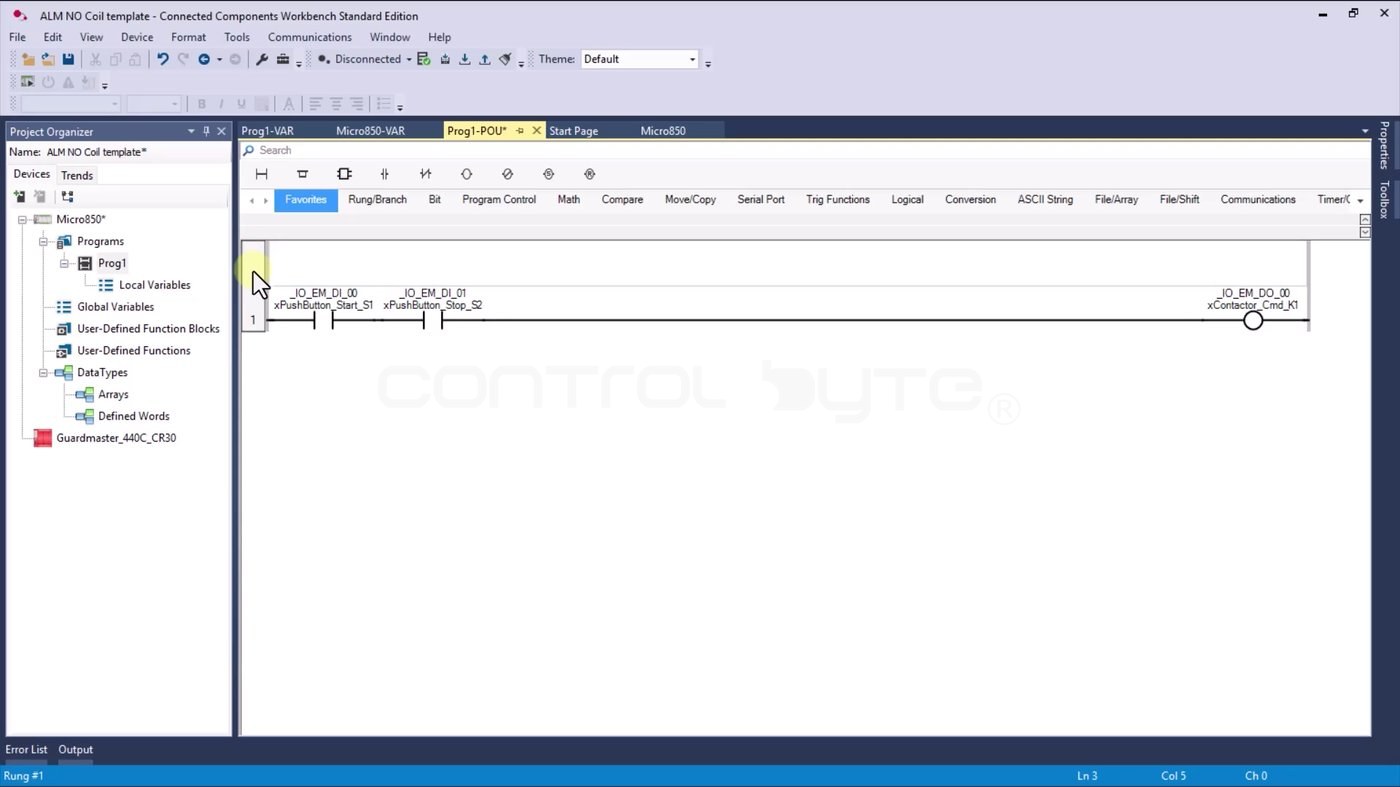Switch to the Micro850-VAR tab

pos(370,131)
